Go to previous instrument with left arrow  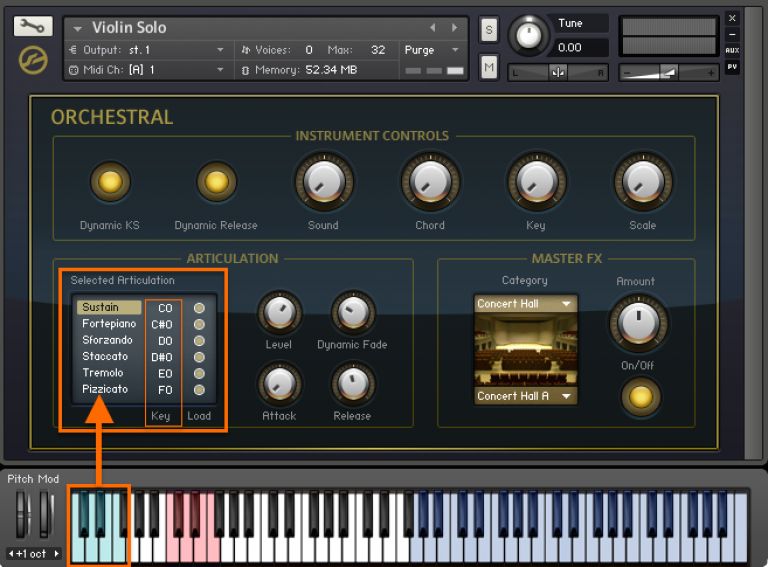click(433, 28)
